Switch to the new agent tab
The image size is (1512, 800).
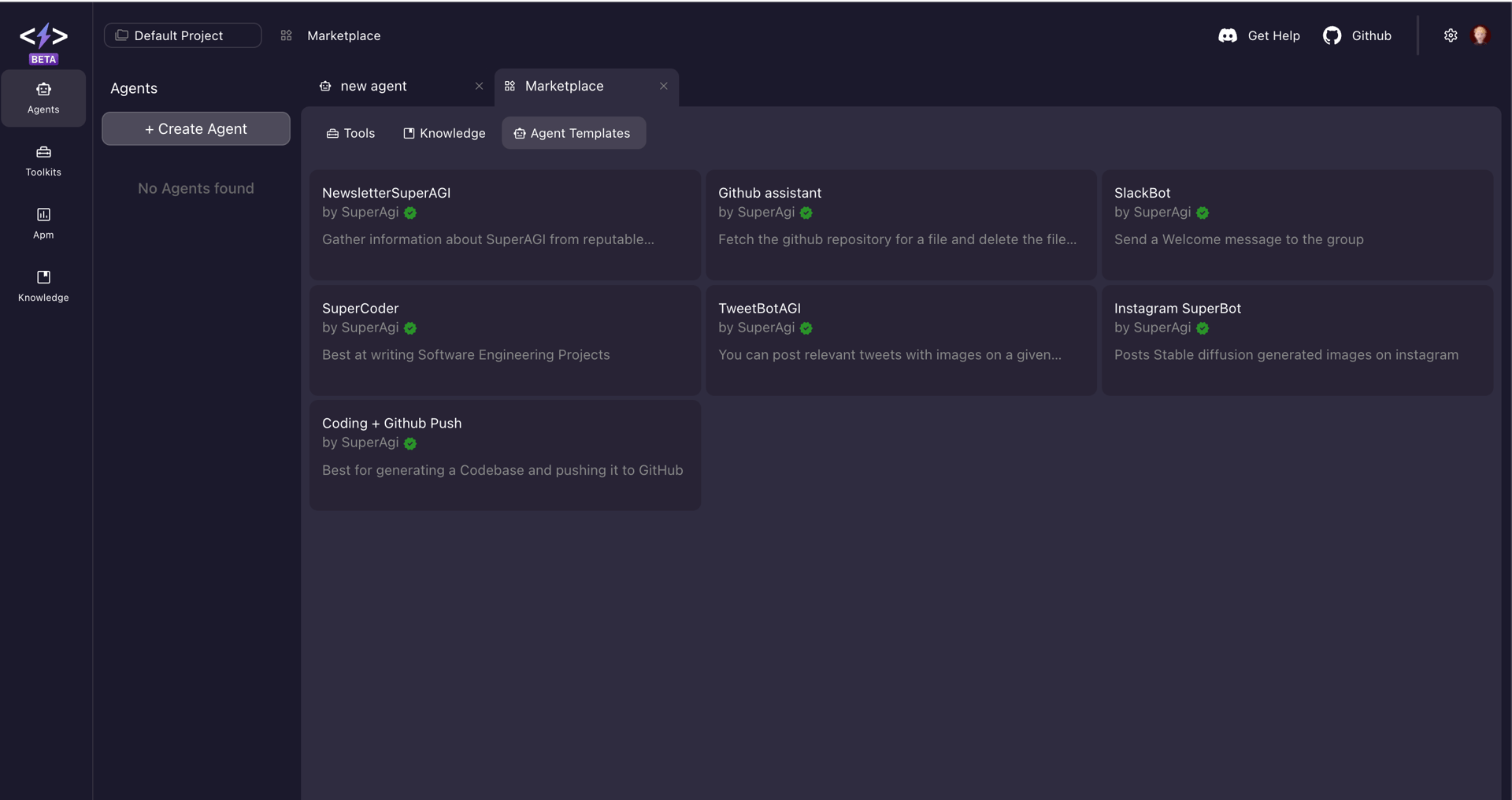[374, 86]
